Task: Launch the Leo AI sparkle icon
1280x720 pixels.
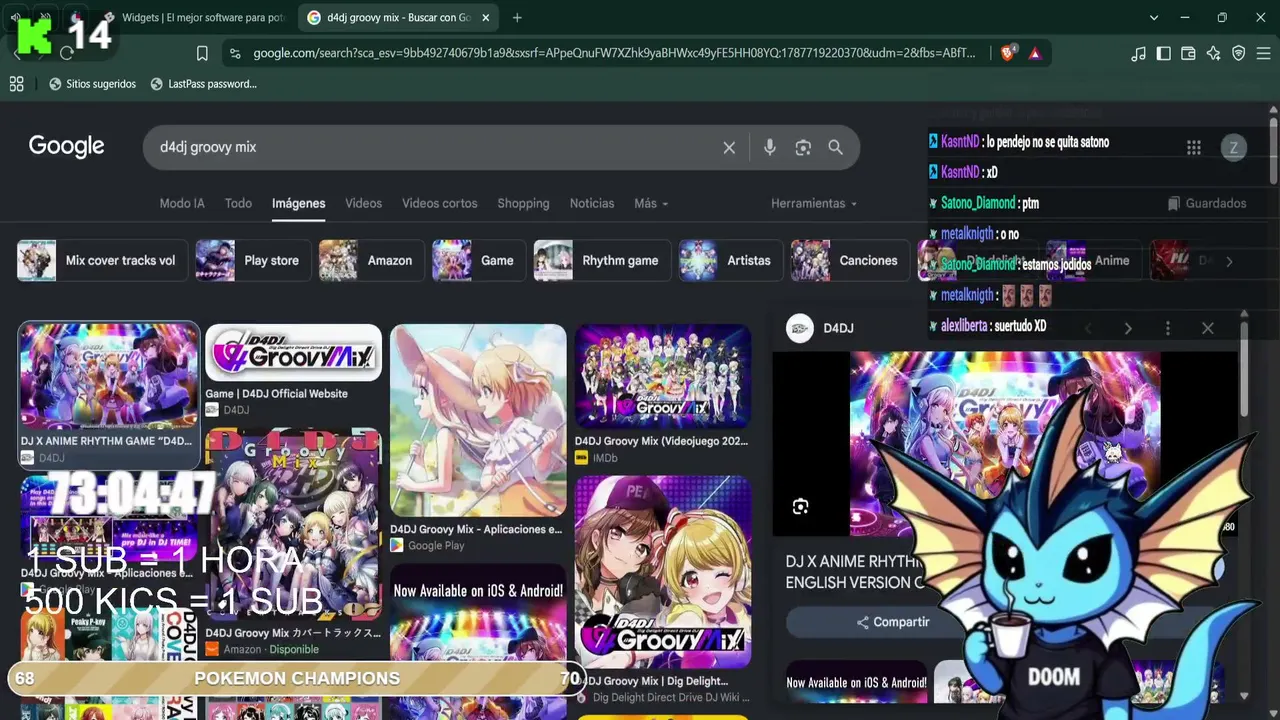Action: point(1213,54)
